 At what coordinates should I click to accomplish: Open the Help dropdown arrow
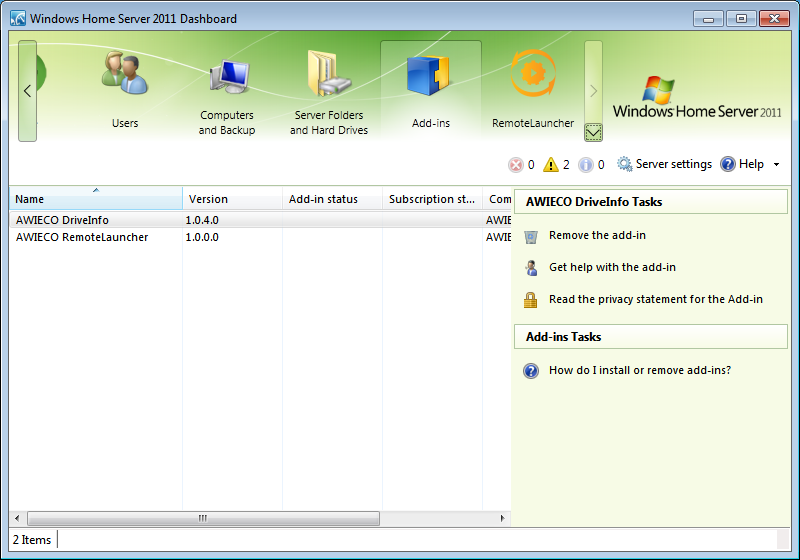click(x=777, y=164)
